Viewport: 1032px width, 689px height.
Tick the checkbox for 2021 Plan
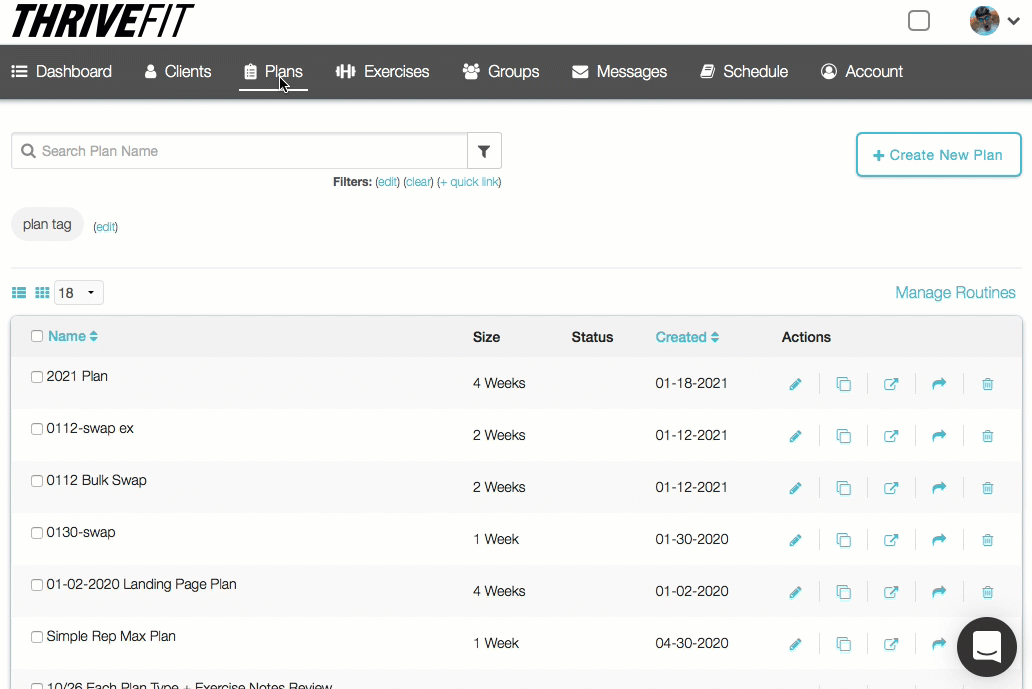pyautogui.click(x=37, y=377)
